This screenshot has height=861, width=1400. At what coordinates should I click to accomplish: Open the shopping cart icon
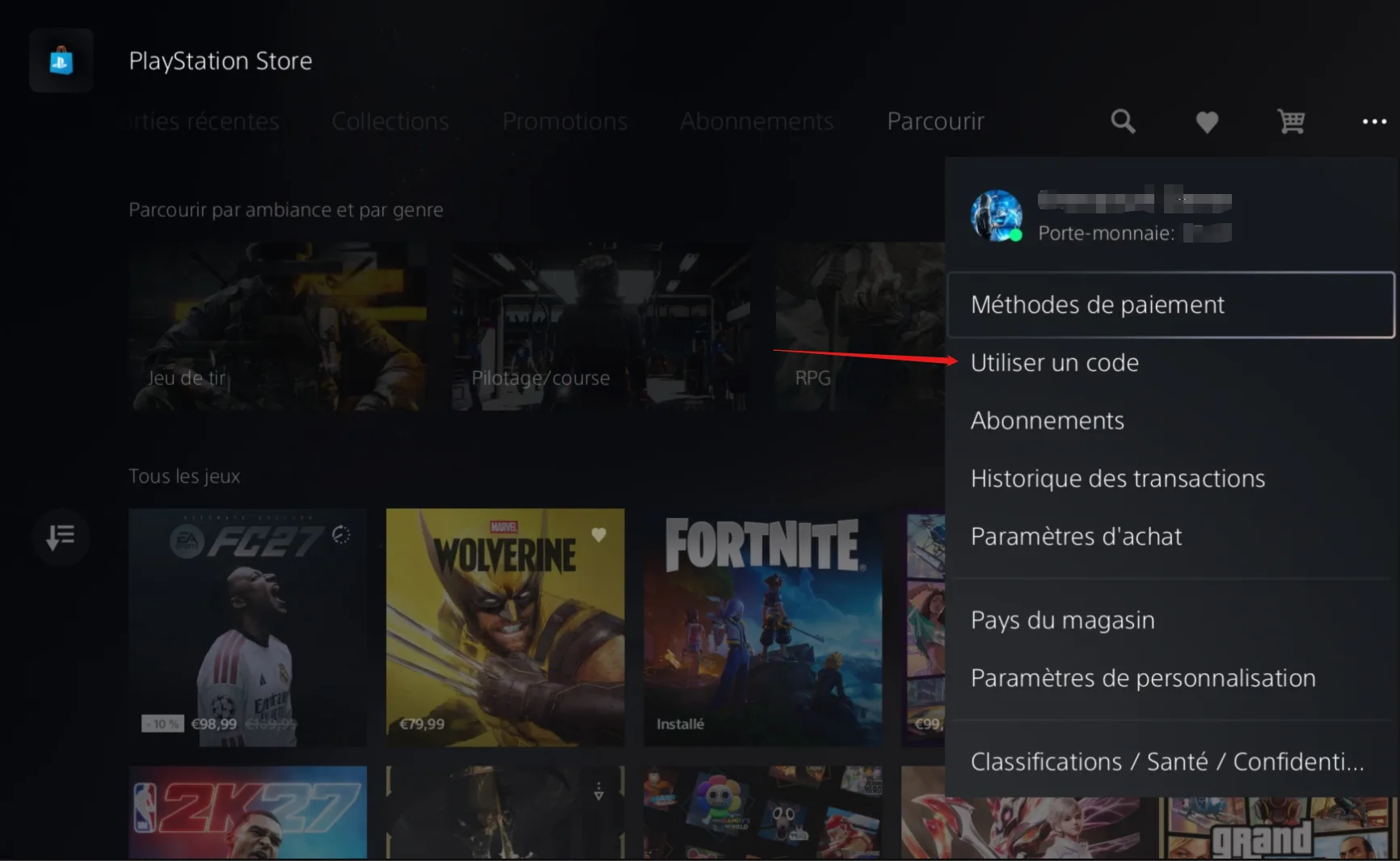(1291, 121)
